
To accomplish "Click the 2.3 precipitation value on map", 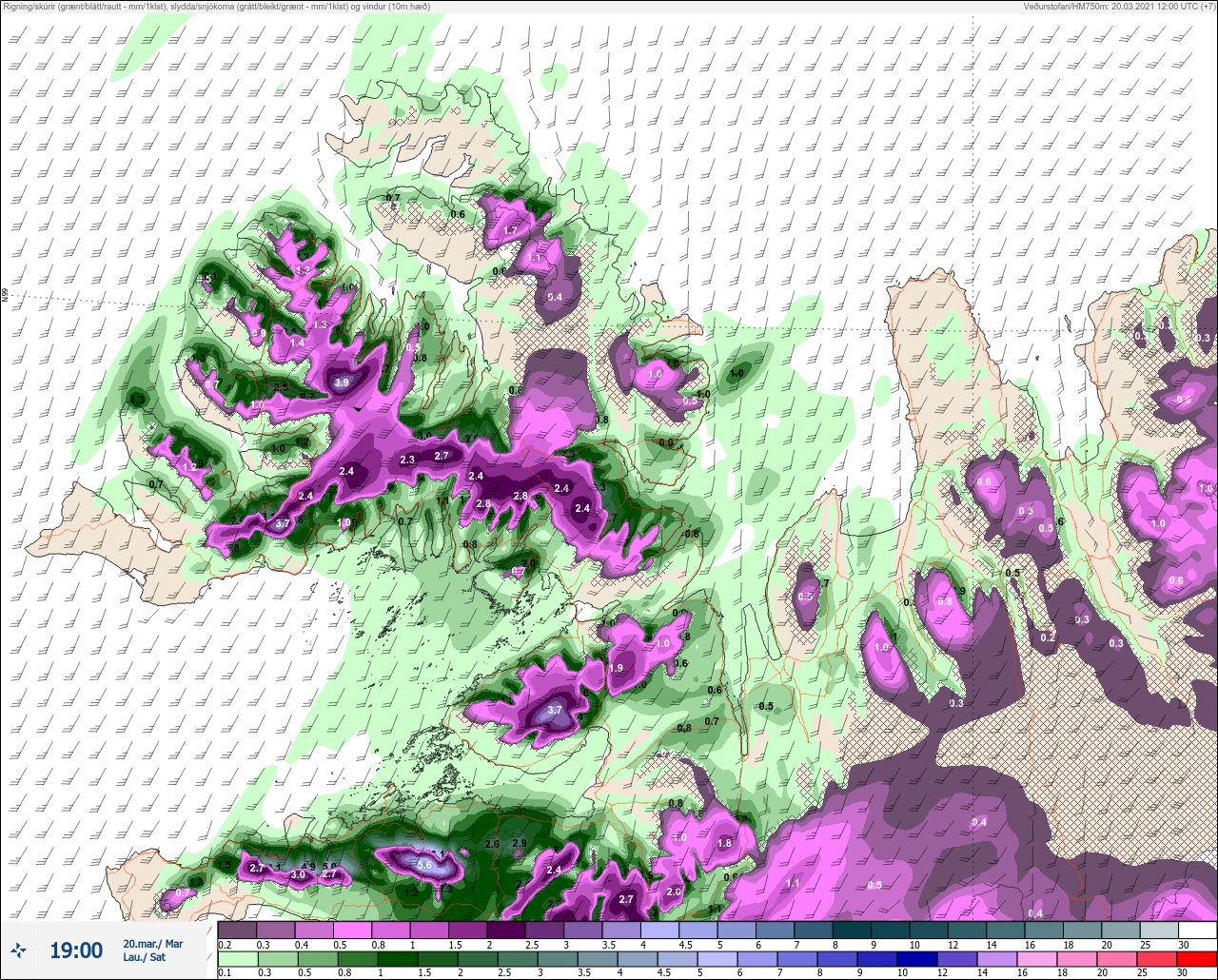I will pyautogui.click(x=407, y=460).
